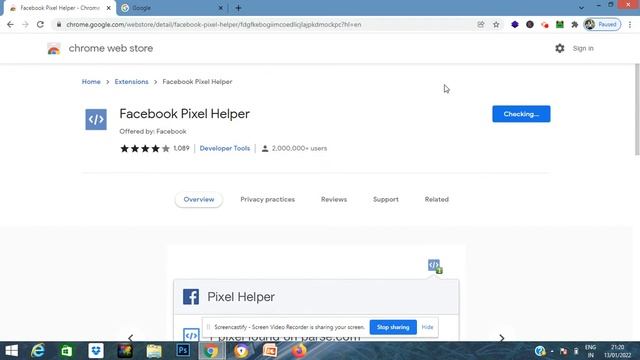The image size is (640, 360).
Task: Click the dark circle extension icon
Action: (x=530, y=24)
